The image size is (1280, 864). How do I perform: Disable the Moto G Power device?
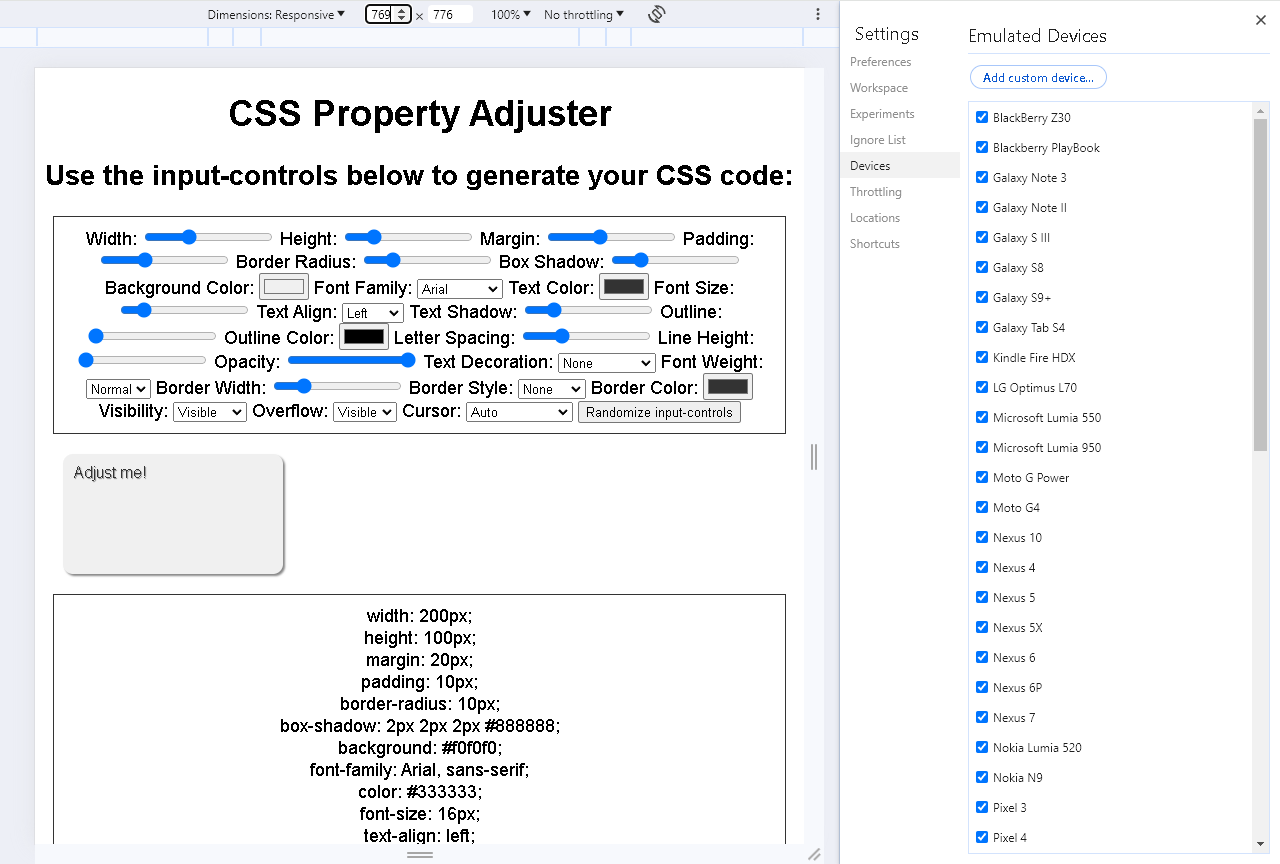pos(981,477)
